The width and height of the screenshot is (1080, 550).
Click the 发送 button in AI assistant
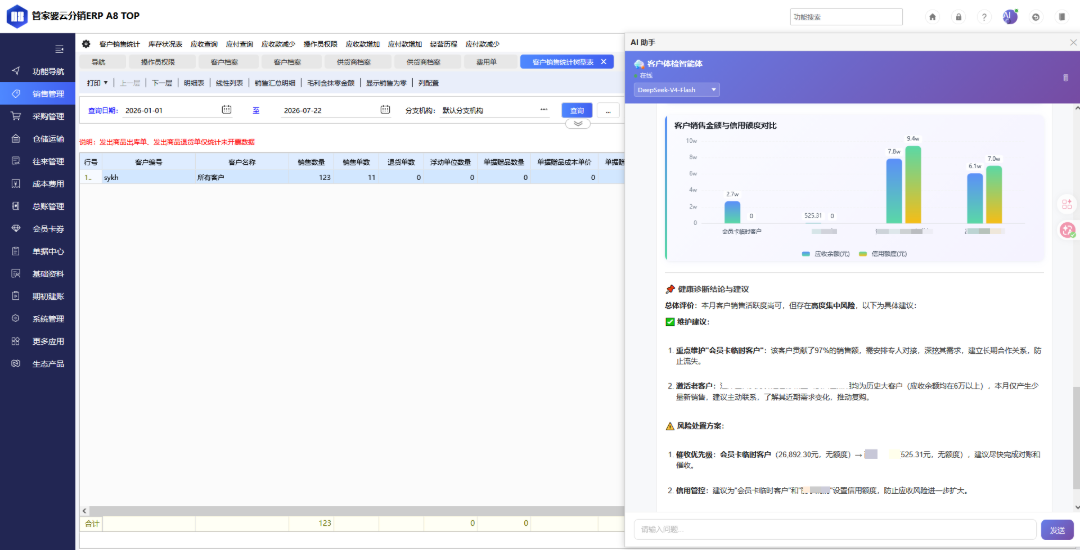(x=1057, y=529)
